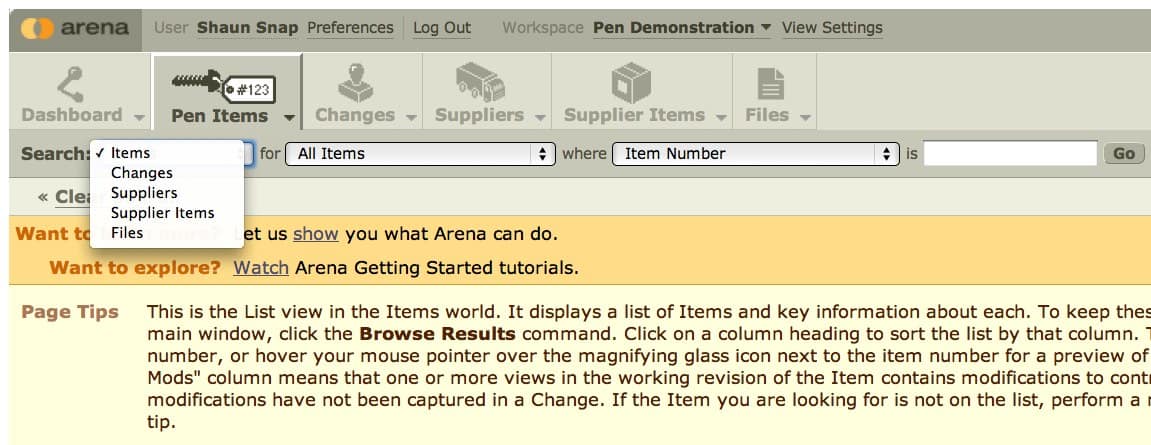This screenshot has height=445, width=1151.
Task: Switch to the Suppliers tab label
Action: [x=479, y=115]
